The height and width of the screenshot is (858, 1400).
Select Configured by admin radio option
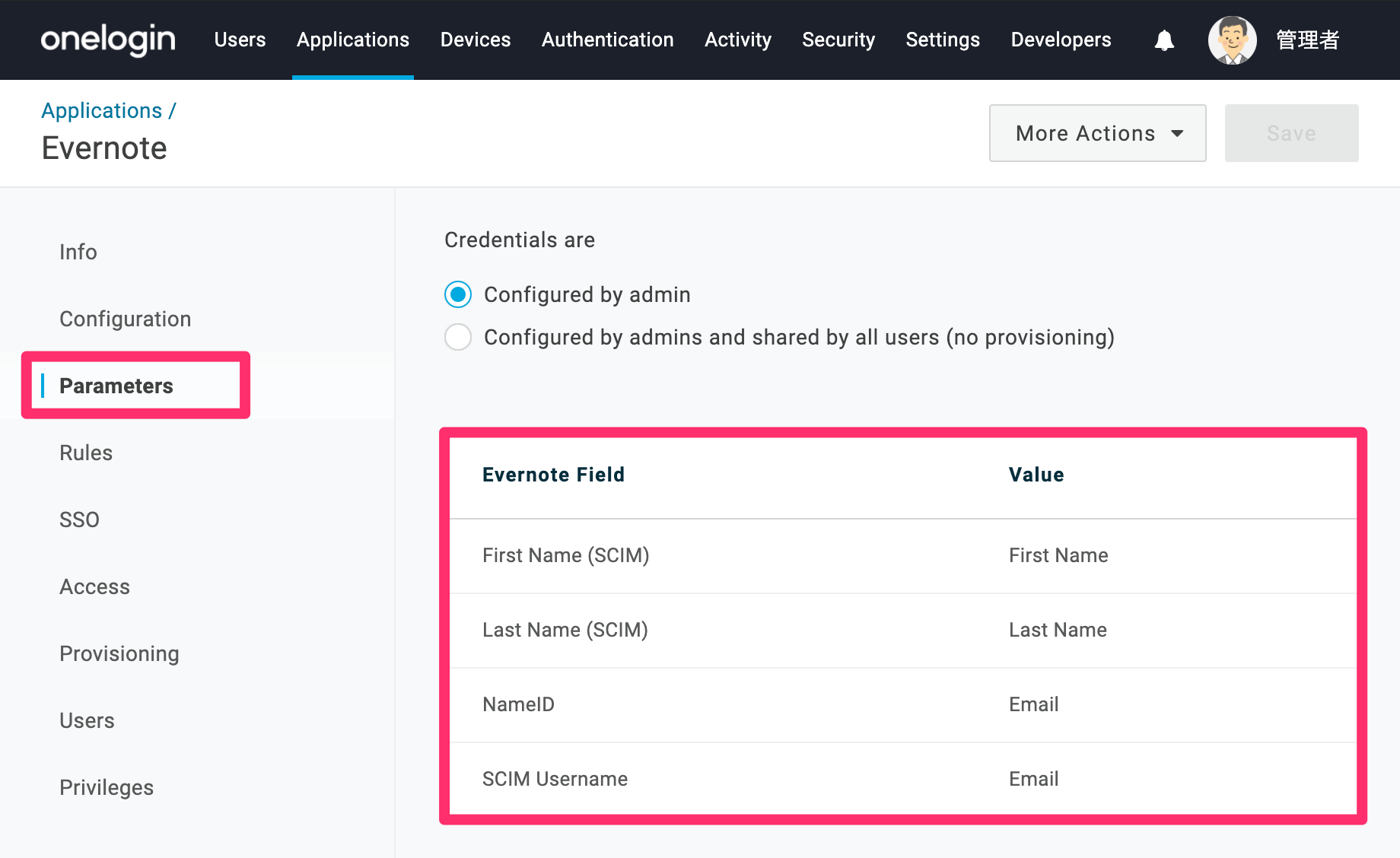point(458,294)
